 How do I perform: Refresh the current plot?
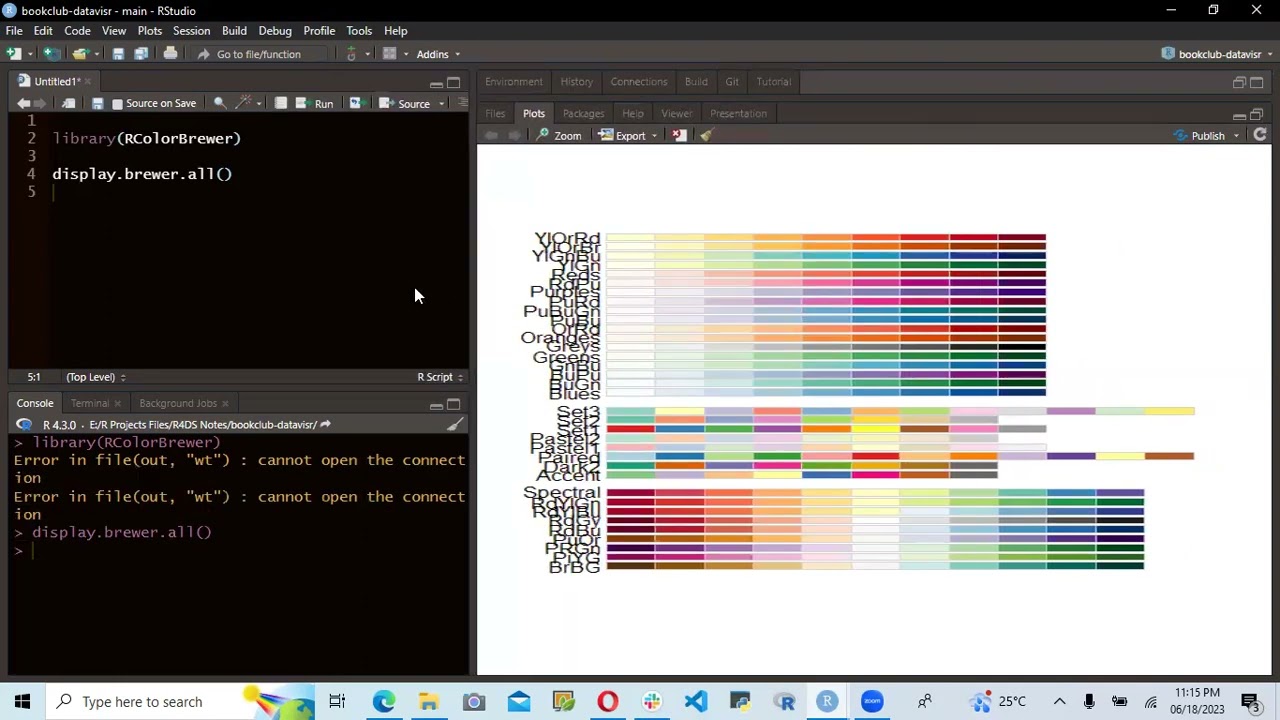point(1260,135)
